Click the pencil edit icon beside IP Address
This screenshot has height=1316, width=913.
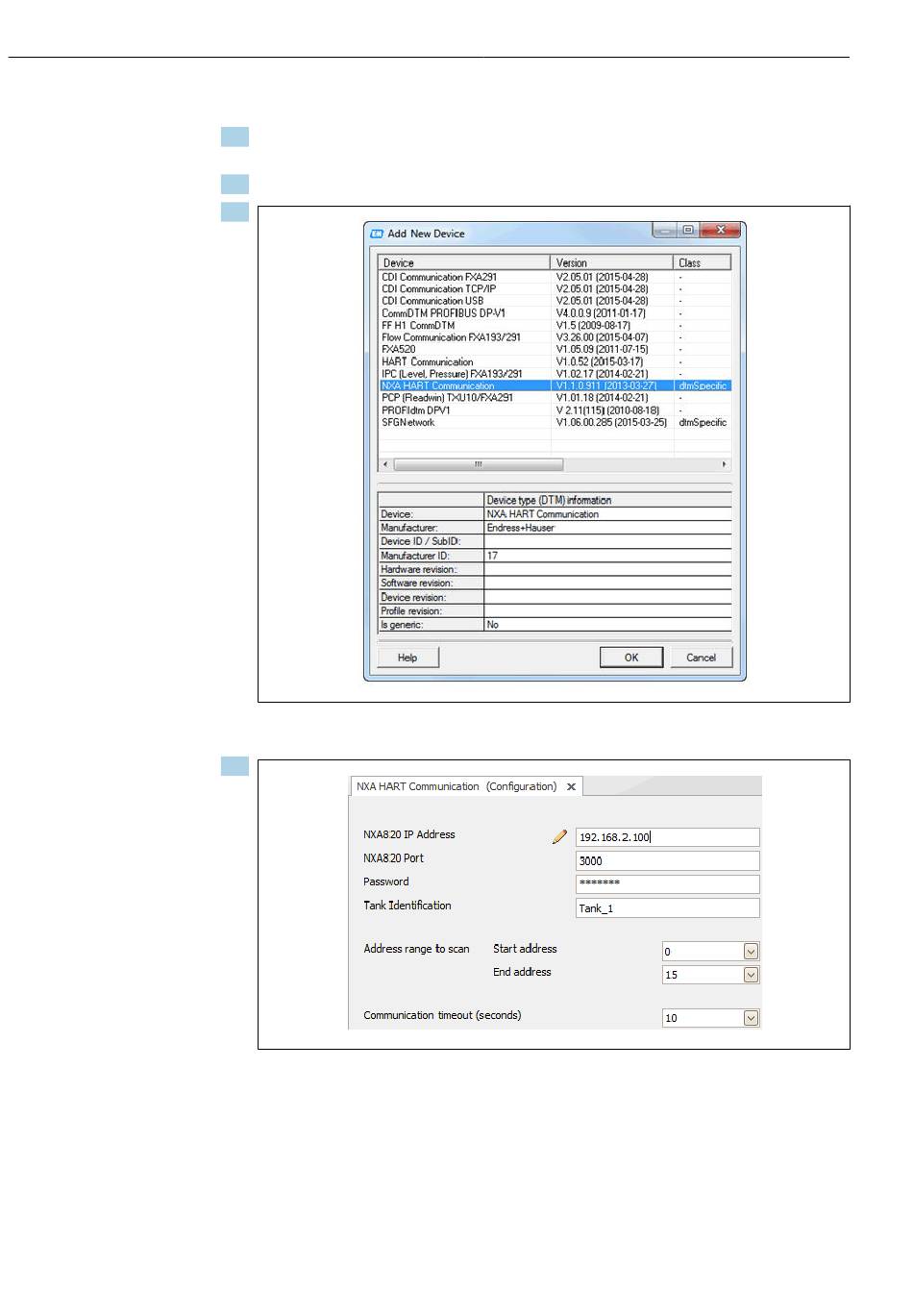pyautogui.click(x=559, y=836)
